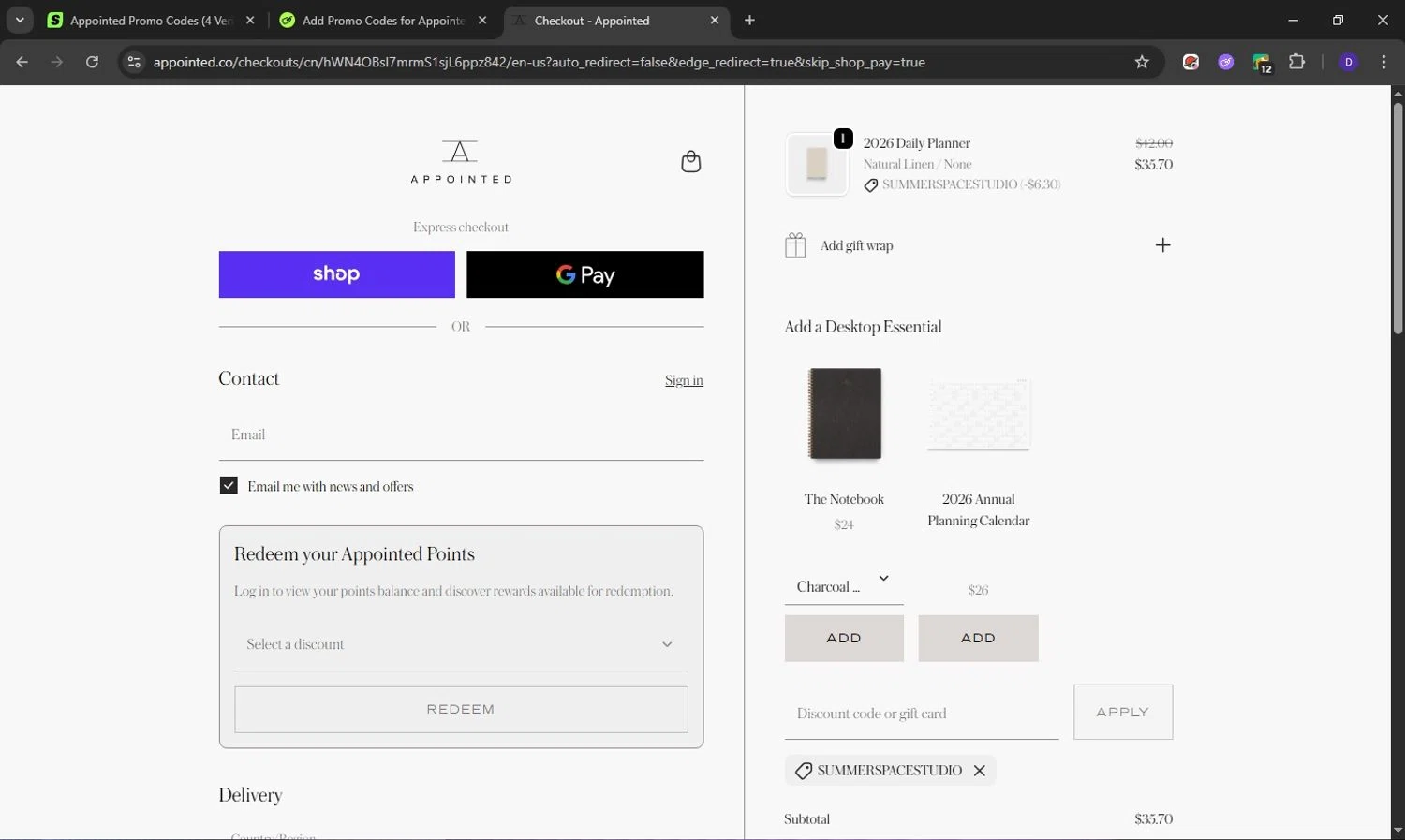Focus the Email input field
The width and height of the screenshot is (1405, 840).
point(461,435)
